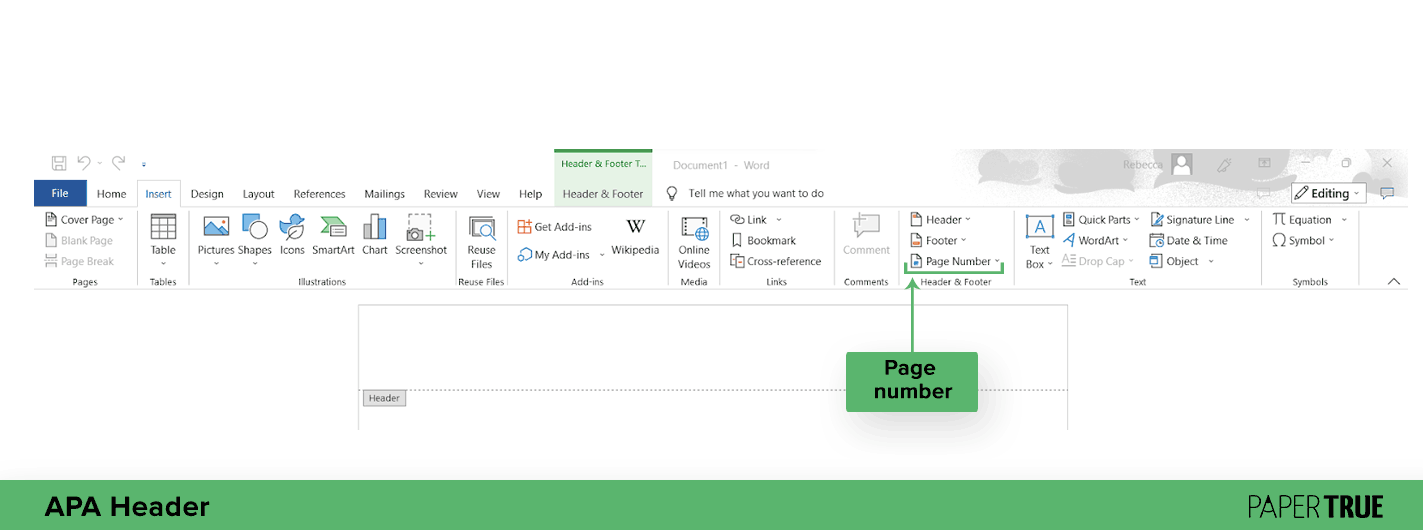The width and height of the screenshot is (1423, 530).
Task: Redo the last action
Action: point(119,163)
